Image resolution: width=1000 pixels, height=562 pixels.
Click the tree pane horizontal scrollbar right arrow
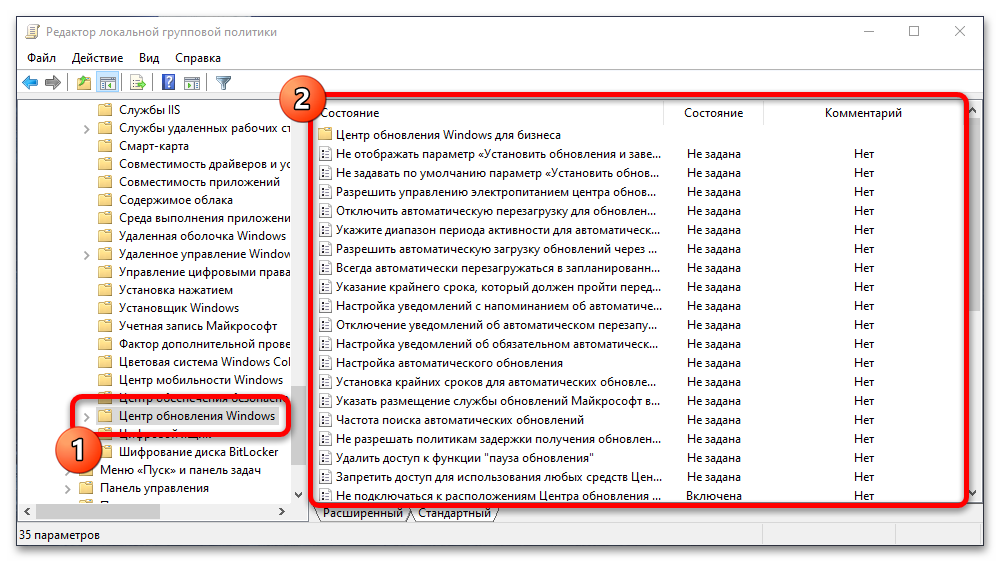click(x=282, y=511)
